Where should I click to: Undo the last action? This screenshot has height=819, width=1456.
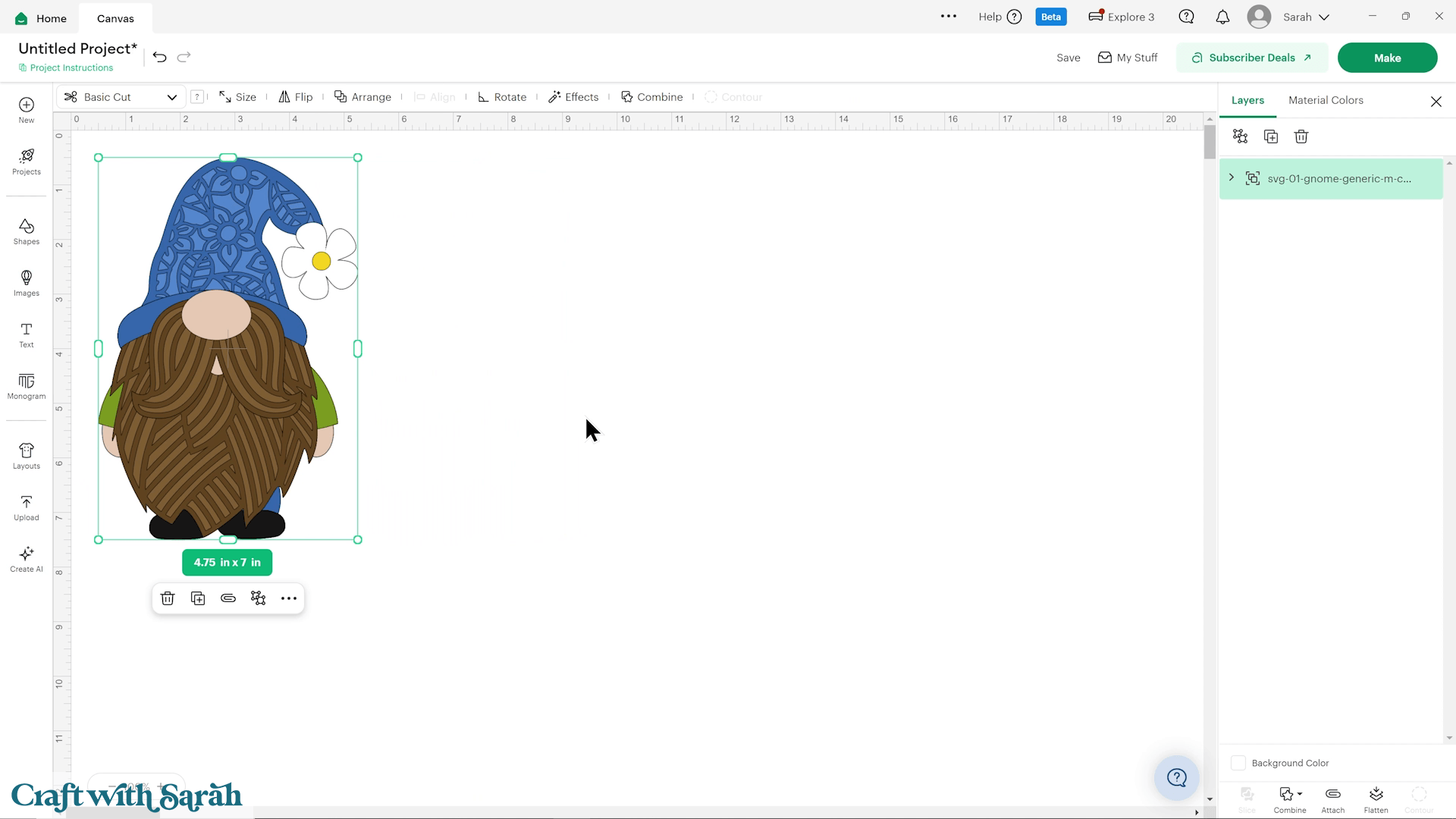coord(159,57)
